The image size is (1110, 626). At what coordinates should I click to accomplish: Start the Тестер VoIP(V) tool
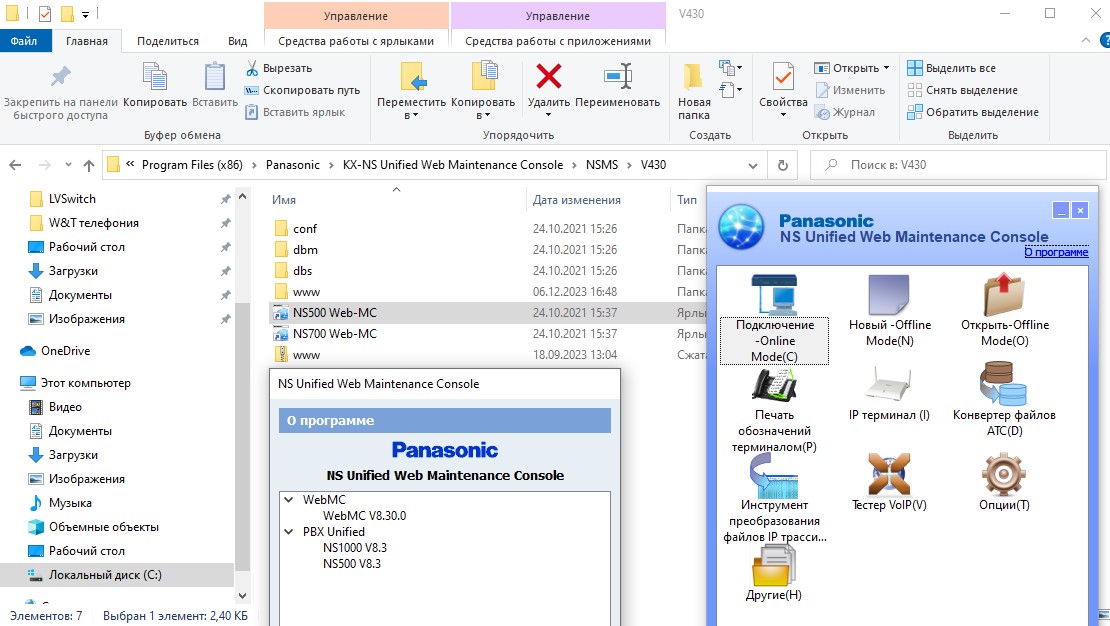[x=889, y=474]
